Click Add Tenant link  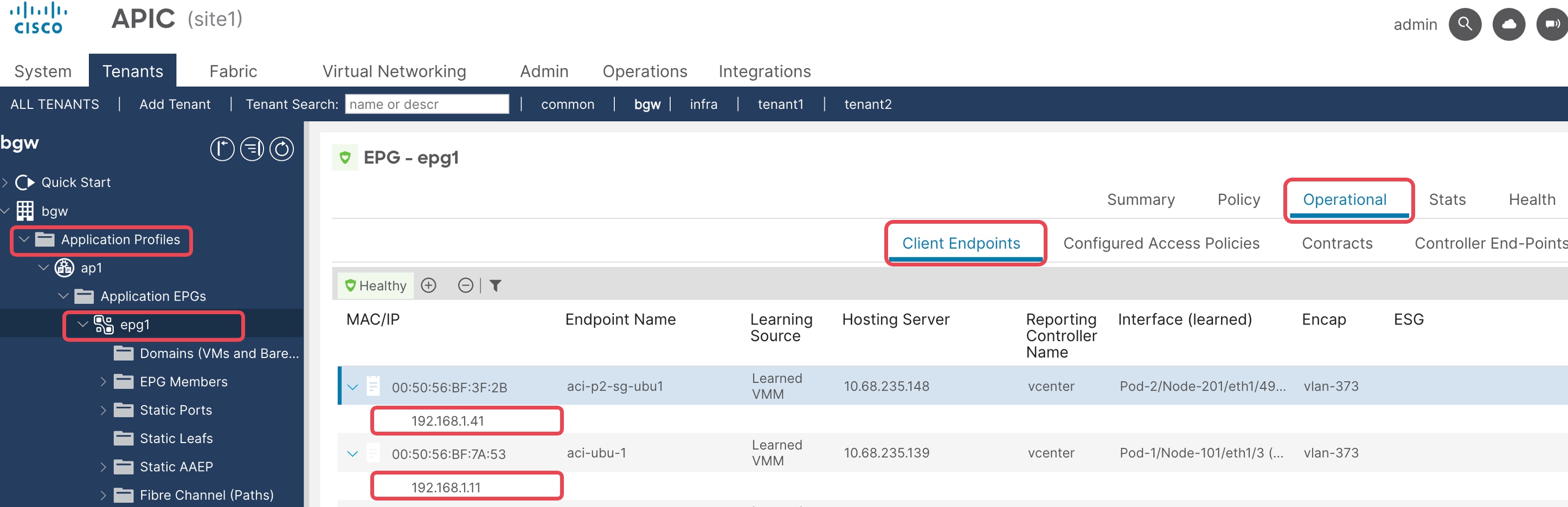175,104
